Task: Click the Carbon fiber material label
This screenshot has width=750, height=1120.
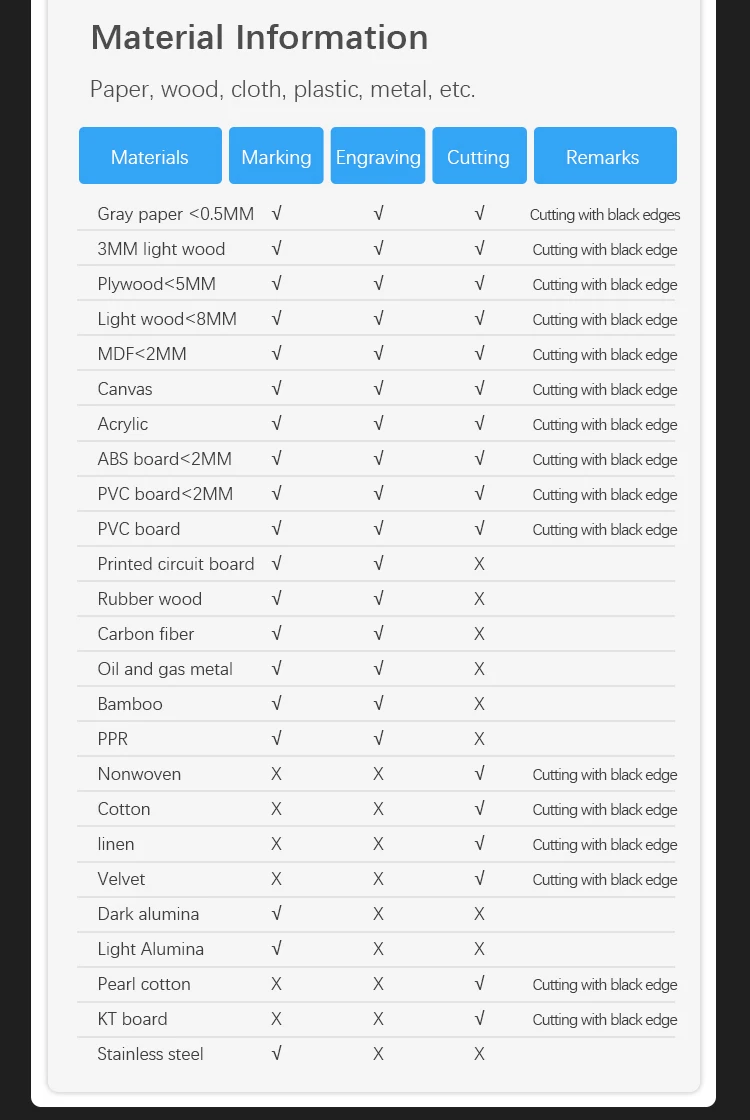Action: pyautogui.click(x=146, y=634)
